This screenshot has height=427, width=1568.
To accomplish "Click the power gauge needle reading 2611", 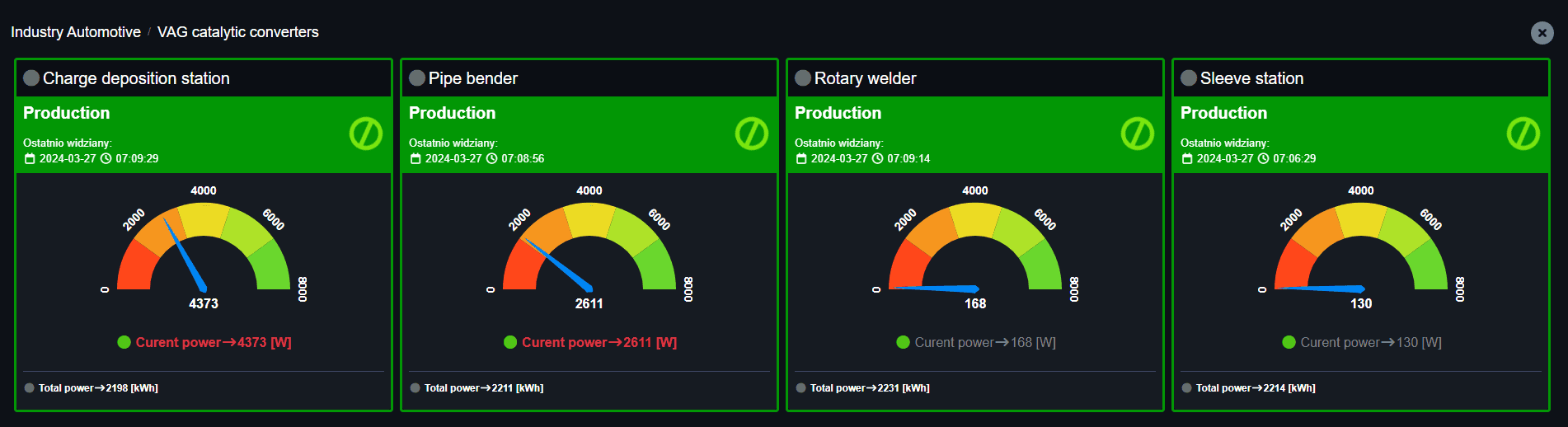I will (x=560, y=266).
